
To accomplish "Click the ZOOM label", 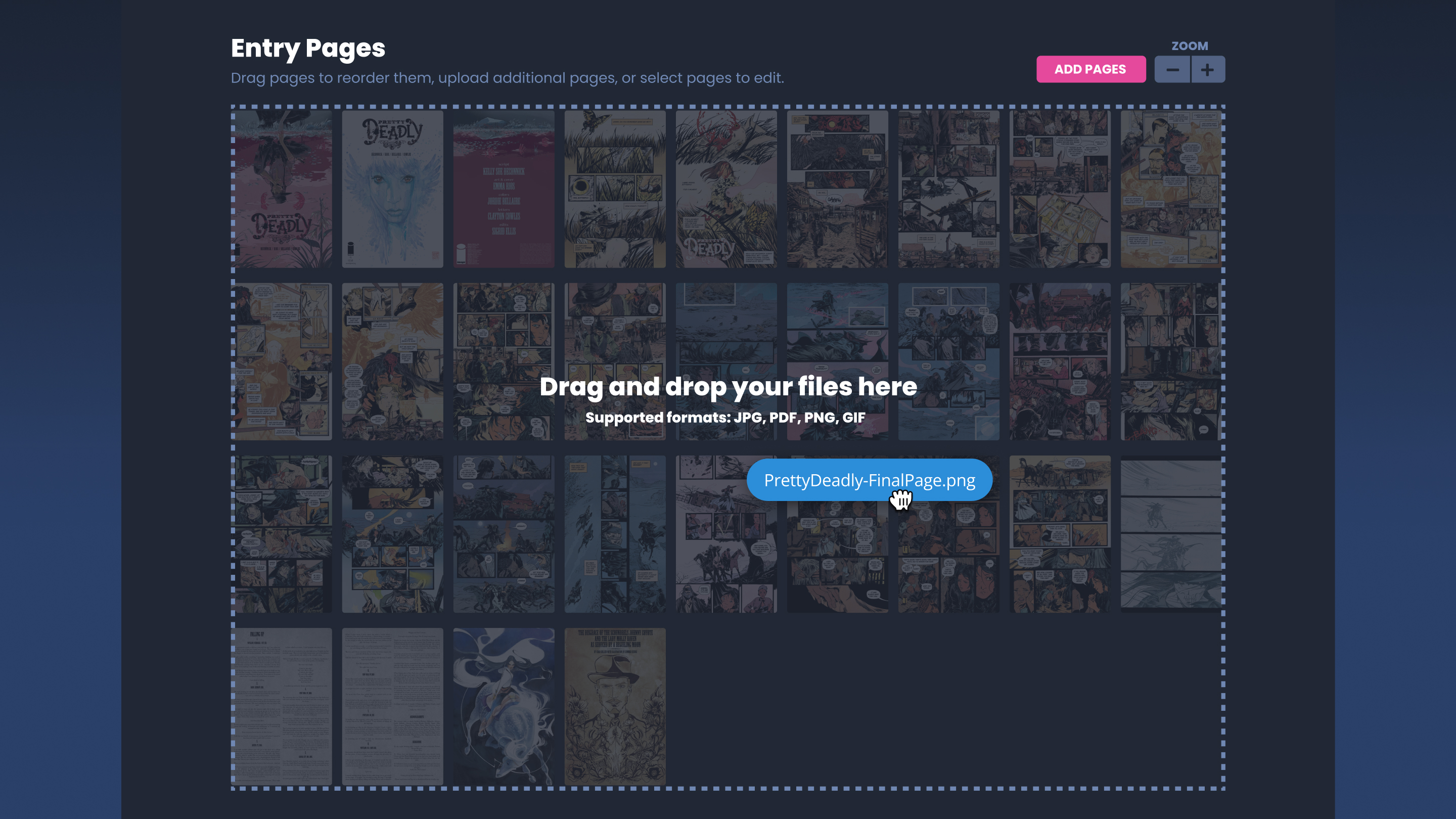I will pyautogui.click(x=1190, y=46).
